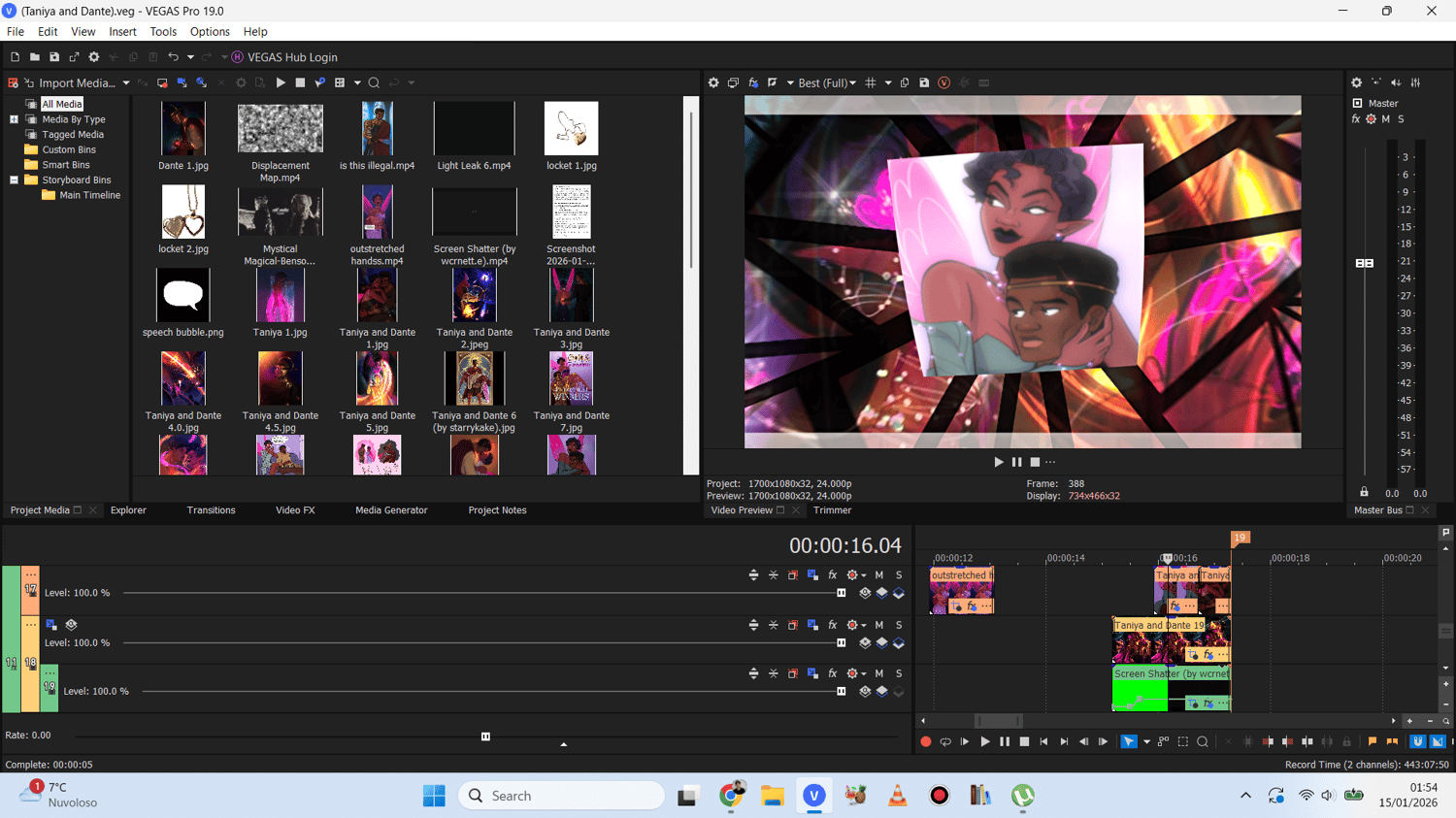The width and height of the screenshot is (1456, 818).
Task: Select the Normal Edit tool
Action: (1129, 742)
